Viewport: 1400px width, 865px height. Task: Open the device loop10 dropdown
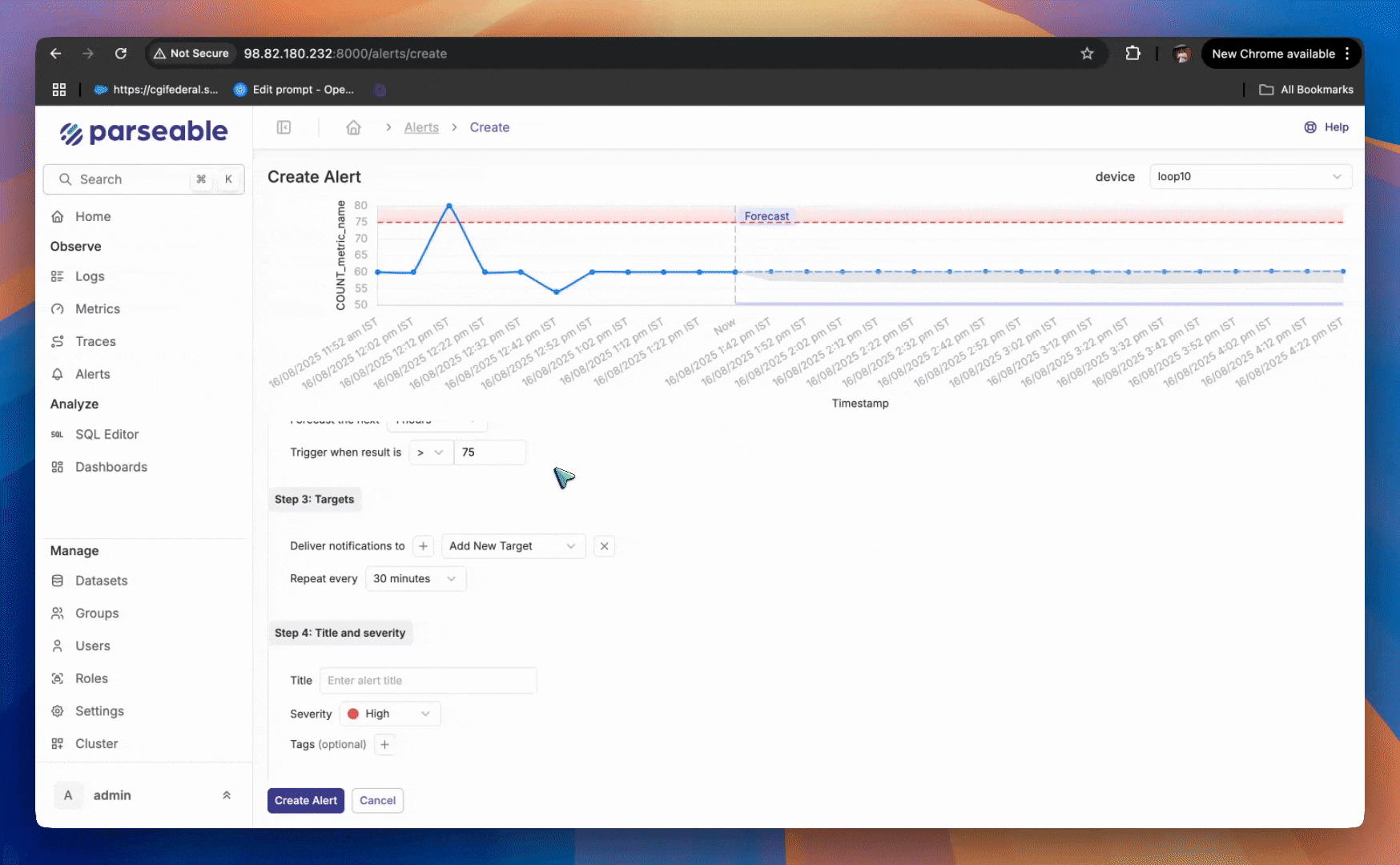coord(1249,177)
